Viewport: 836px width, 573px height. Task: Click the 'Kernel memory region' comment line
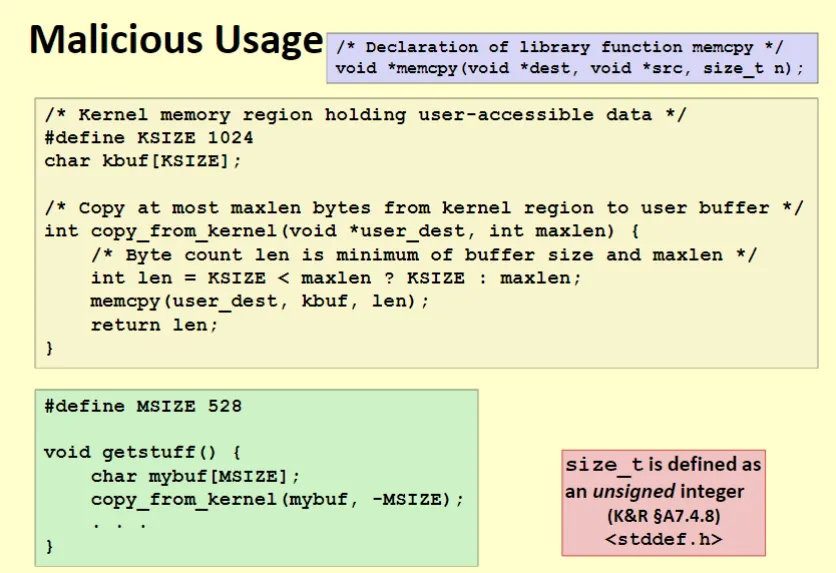click(x=365, y=114)
